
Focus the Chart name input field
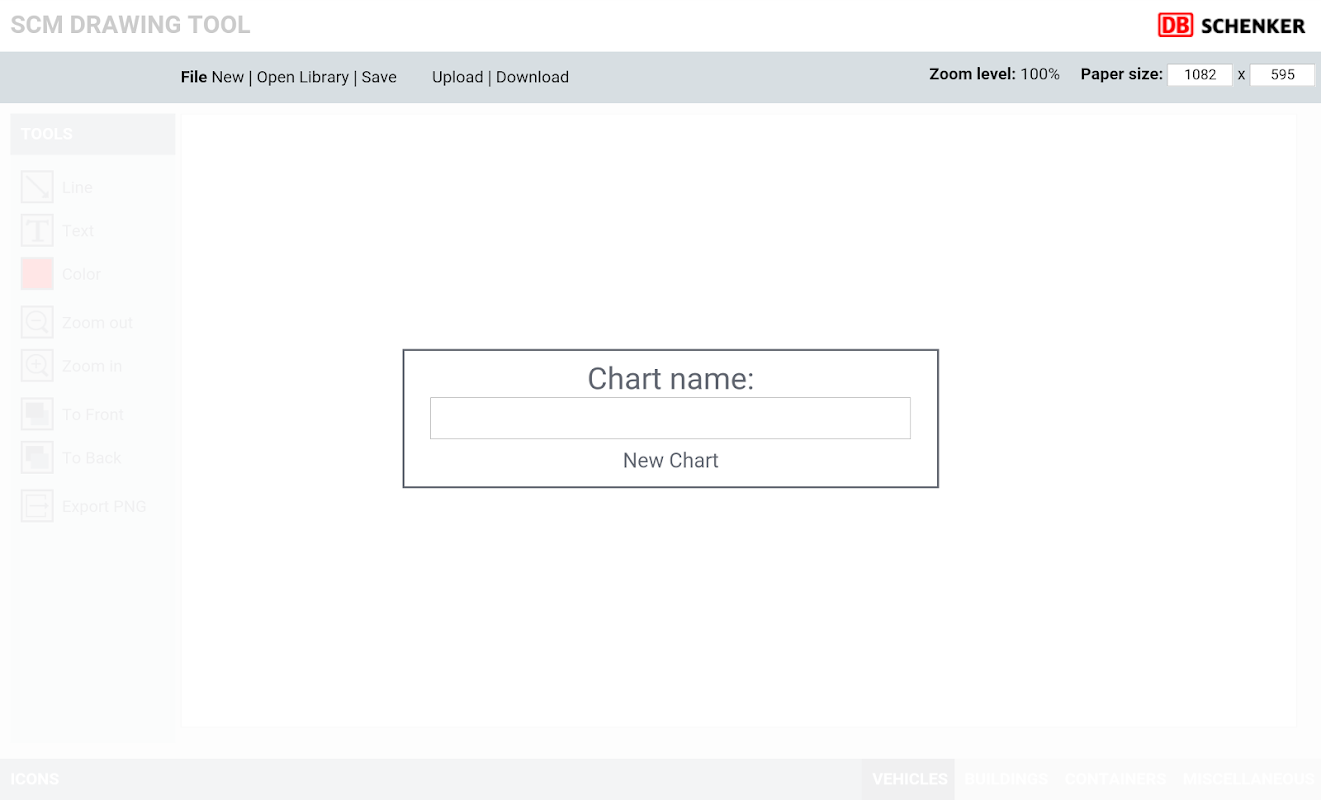(x=670, y=418)
